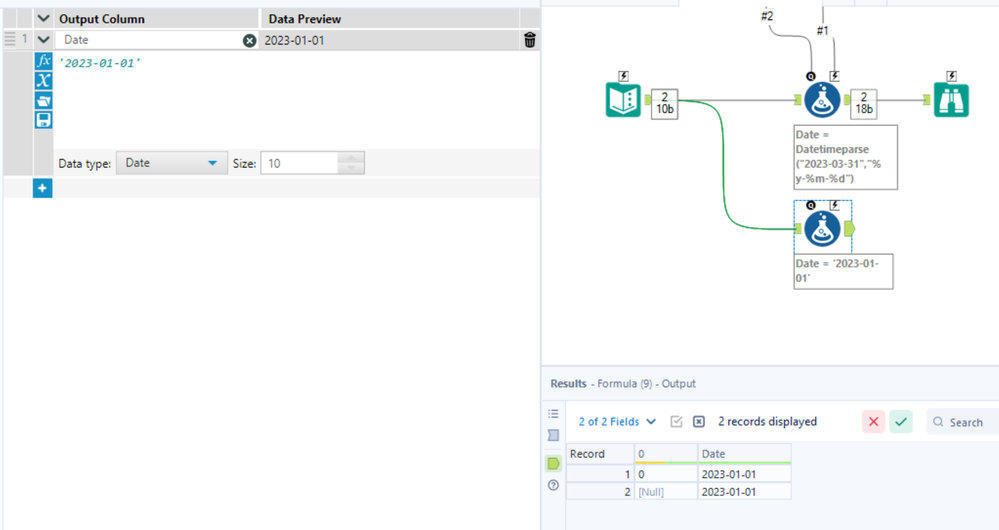
Task: Click the green checkmark apply button
Action: pyautogui.click(x=901, y=422)
